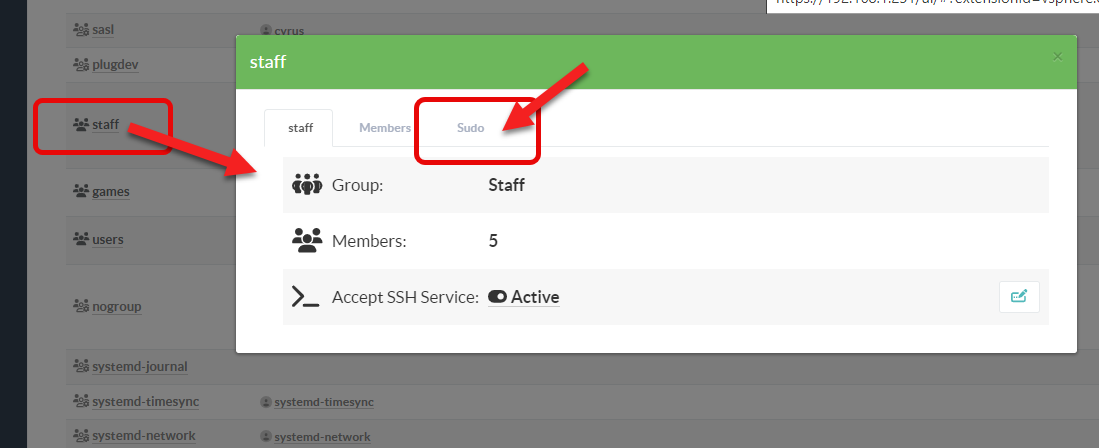Viewport: 1099px width, 448px height.
Task: Click the edit icon beside Accept SSH Service
Action: [x=1019, y=297]
